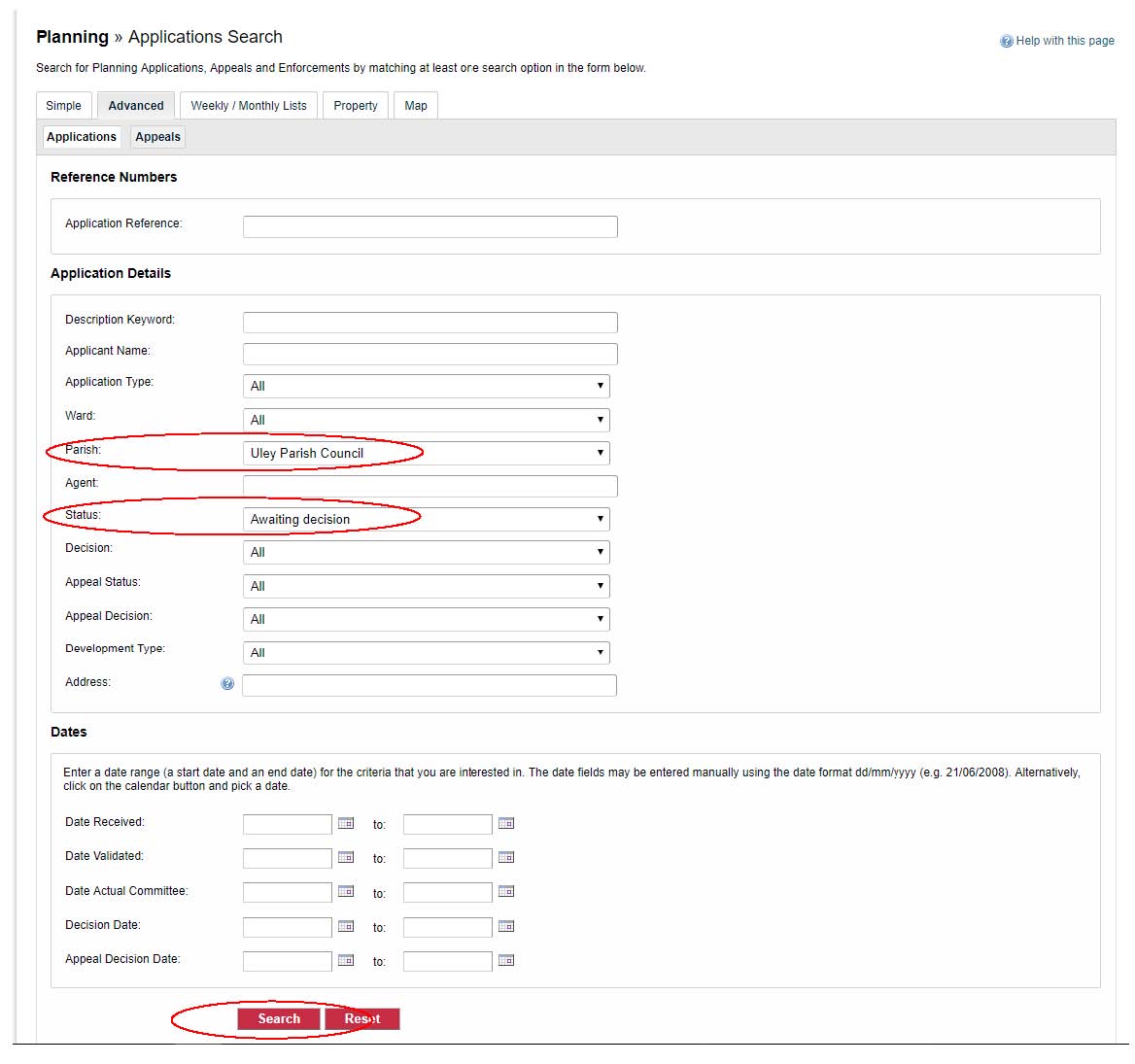Select the Appeals sub-tab

(x=157, y=137)
